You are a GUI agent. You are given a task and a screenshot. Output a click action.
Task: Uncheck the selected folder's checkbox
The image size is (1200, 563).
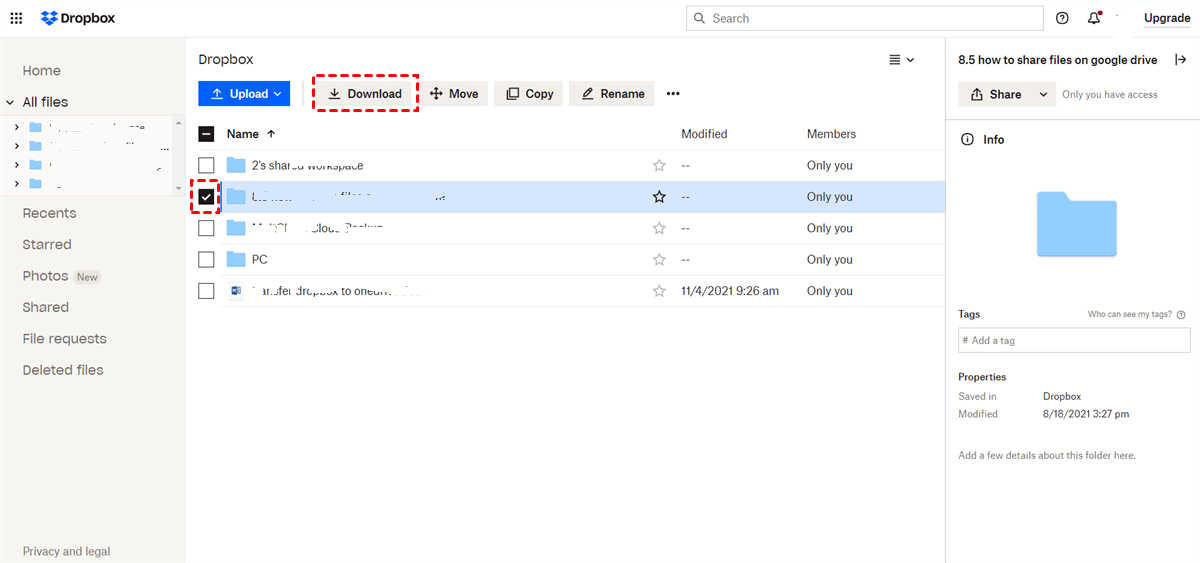pos(206,197)
